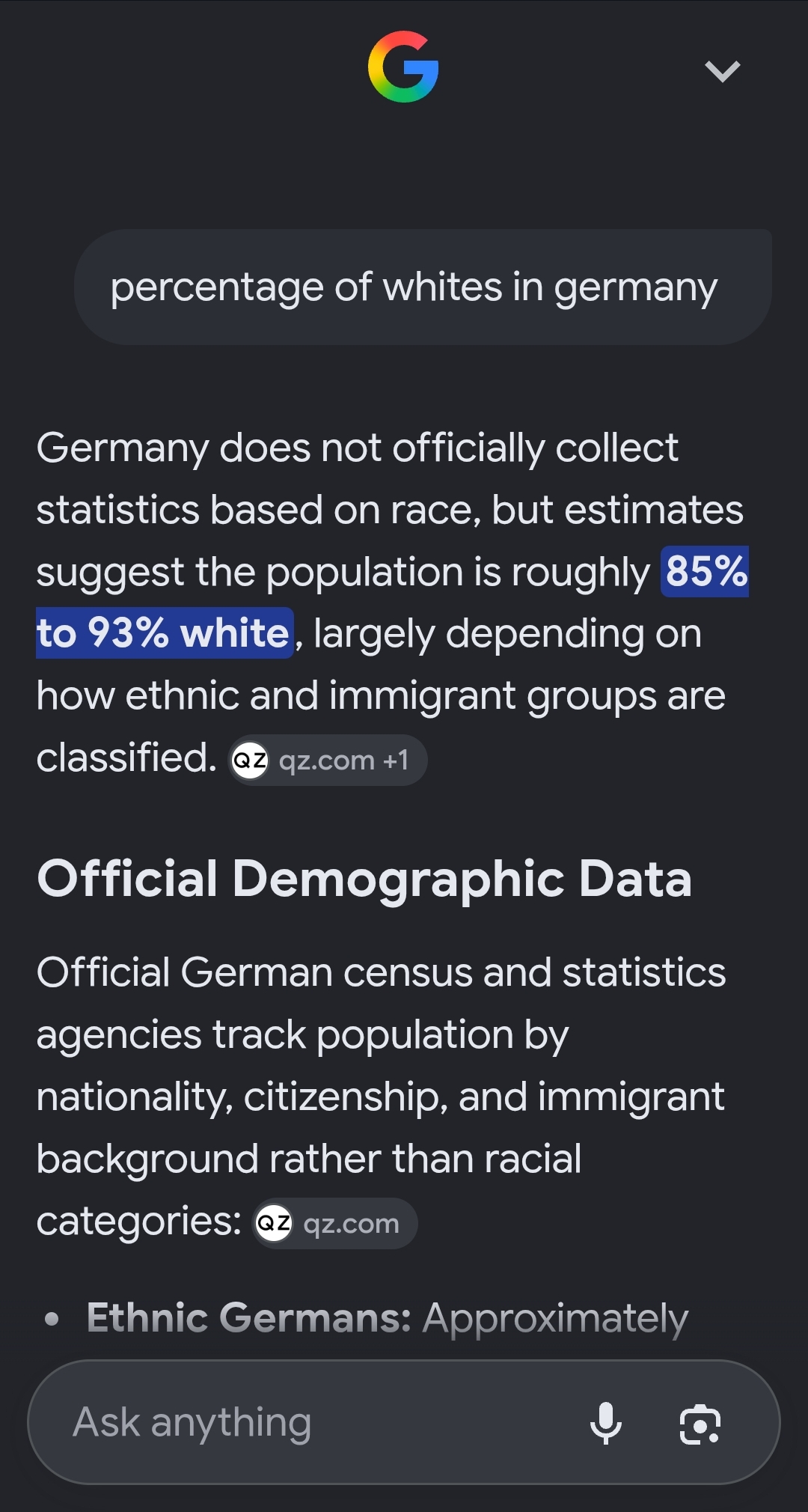Tap the QZ logo in first citation
The width and height of the screenshot is (808, 1512).
[250, 760]
